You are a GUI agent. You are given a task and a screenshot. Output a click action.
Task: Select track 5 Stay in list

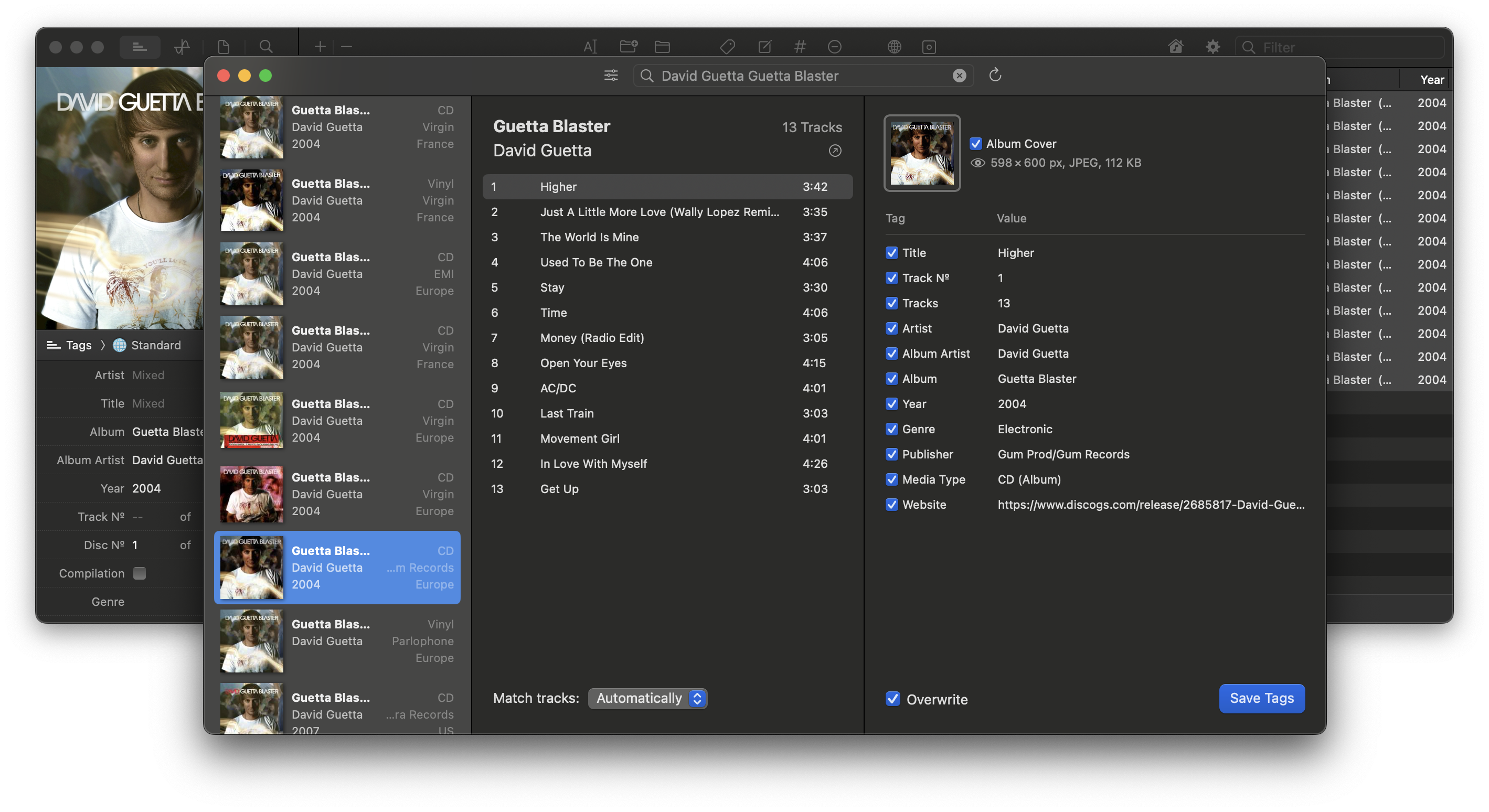(x=667, y=287)
